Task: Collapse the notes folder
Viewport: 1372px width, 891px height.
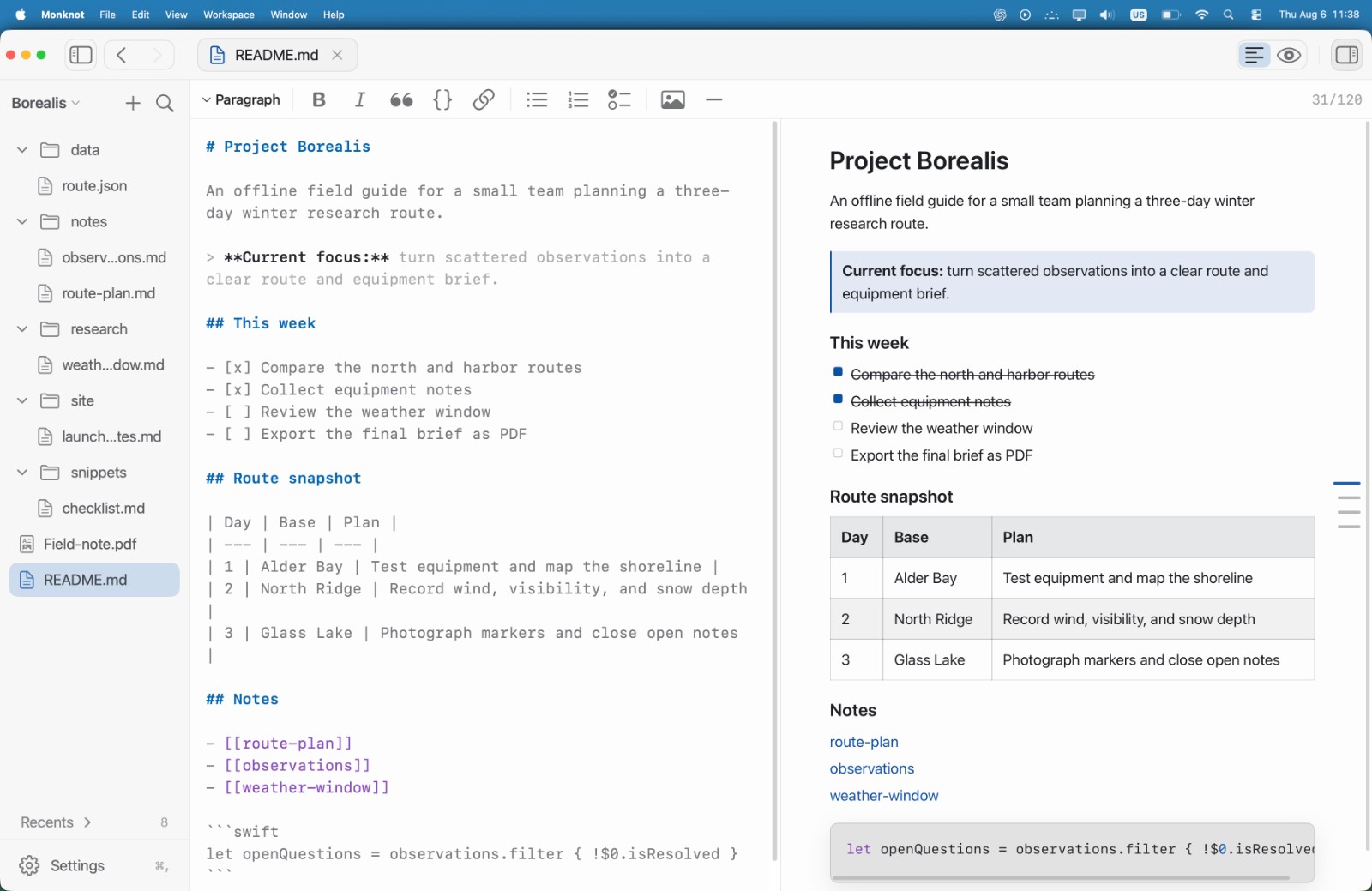Action: tap(22, 222)
